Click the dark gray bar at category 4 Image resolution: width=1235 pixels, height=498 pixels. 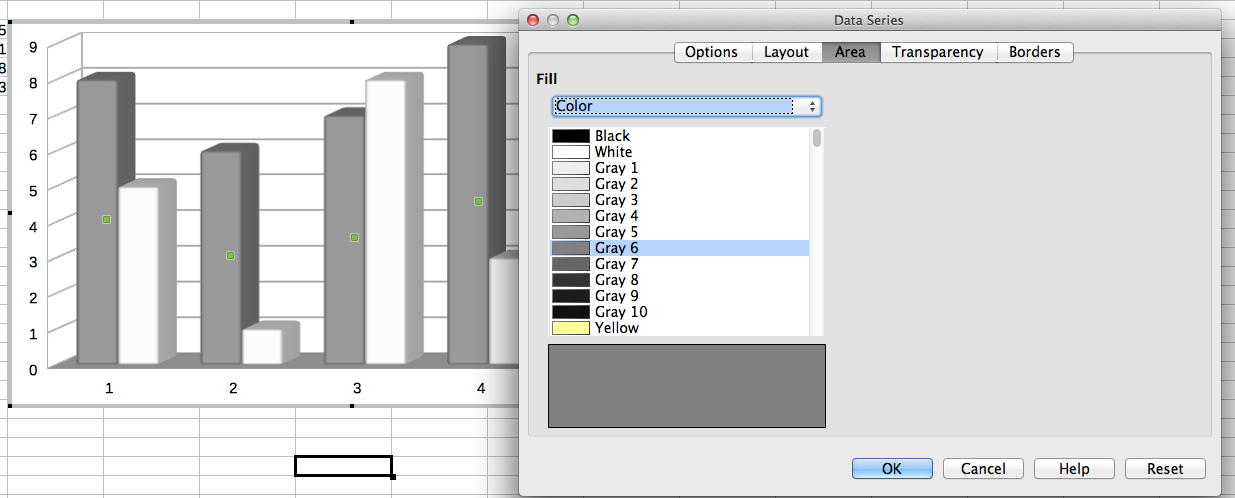click(x=468, y=204)
